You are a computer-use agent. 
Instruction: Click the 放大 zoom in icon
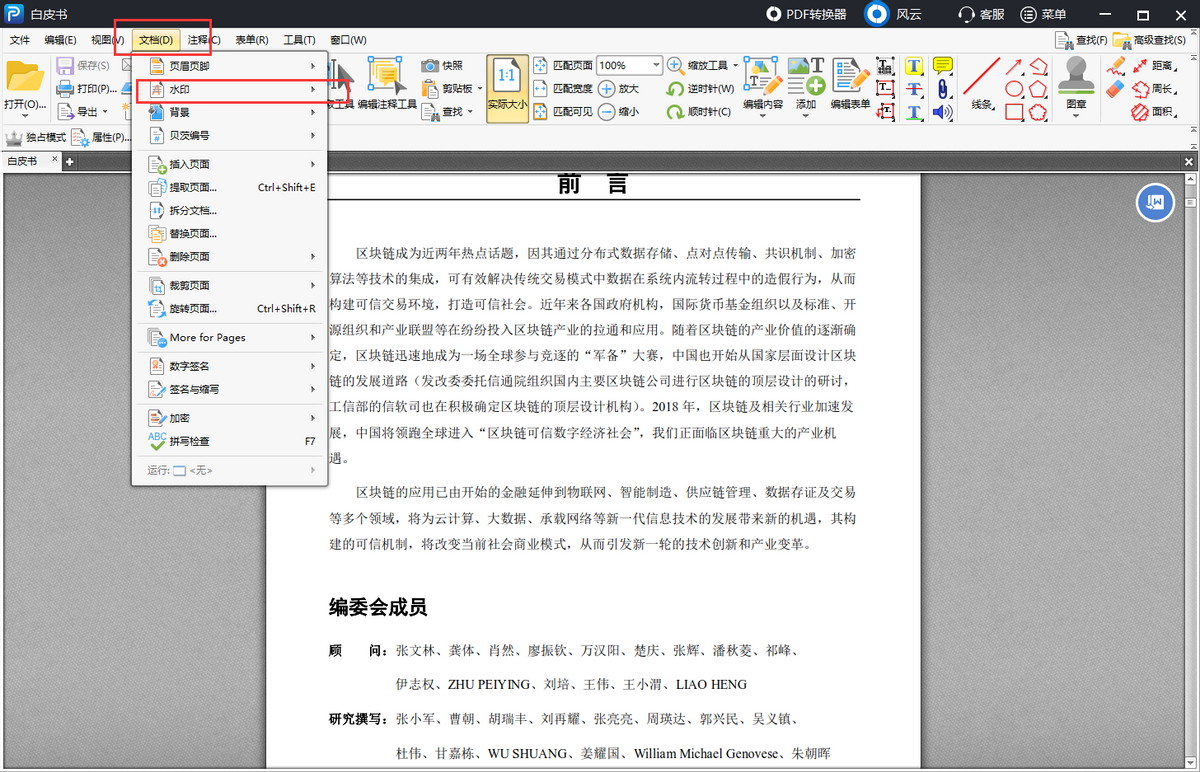click(606, 88)
